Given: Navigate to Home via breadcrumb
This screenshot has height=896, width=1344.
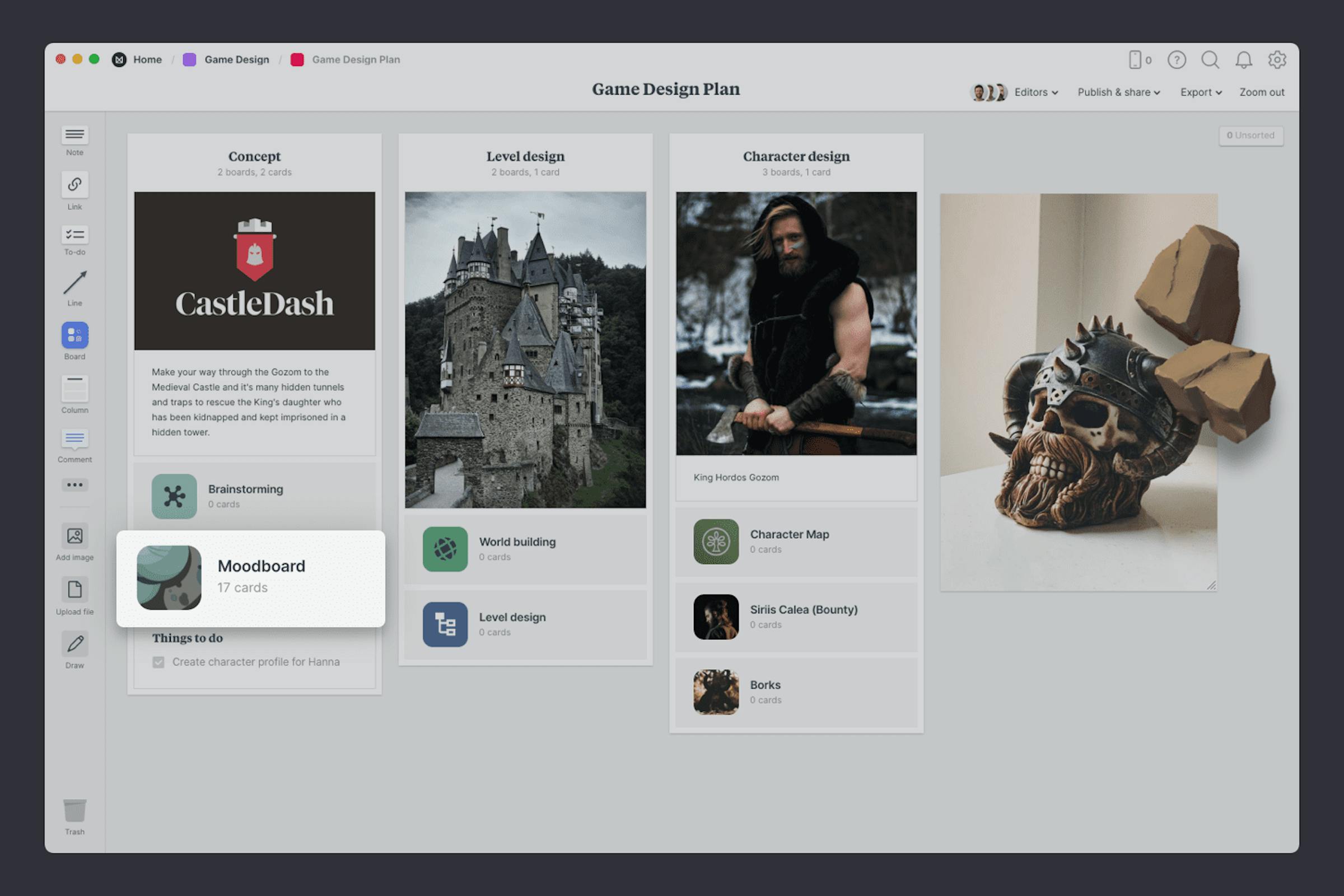Looking at the screenshot, I should pos(147,59).
